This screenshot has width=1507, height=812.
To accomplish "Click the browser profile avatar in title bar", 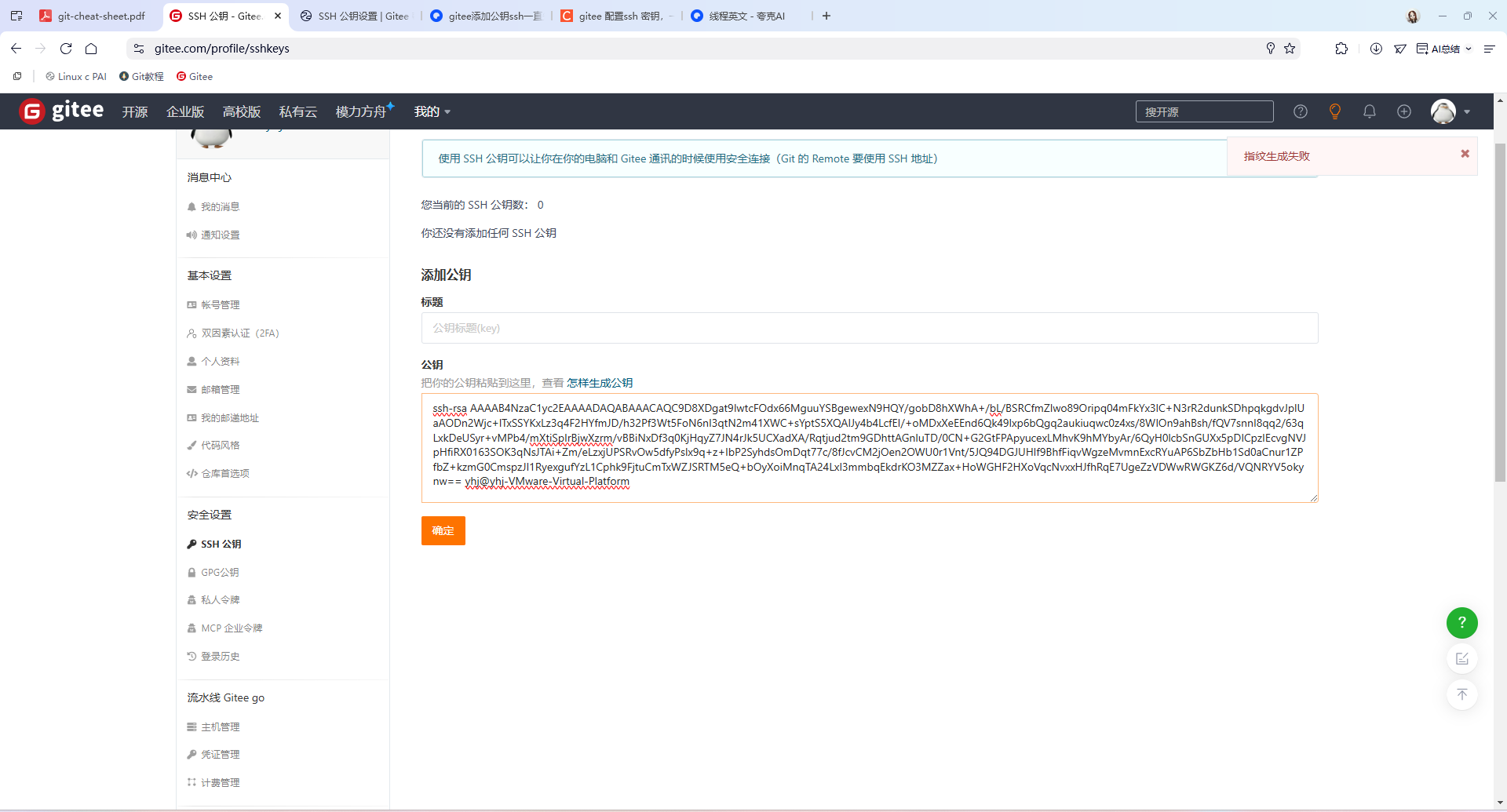I will click(1413, 16).
